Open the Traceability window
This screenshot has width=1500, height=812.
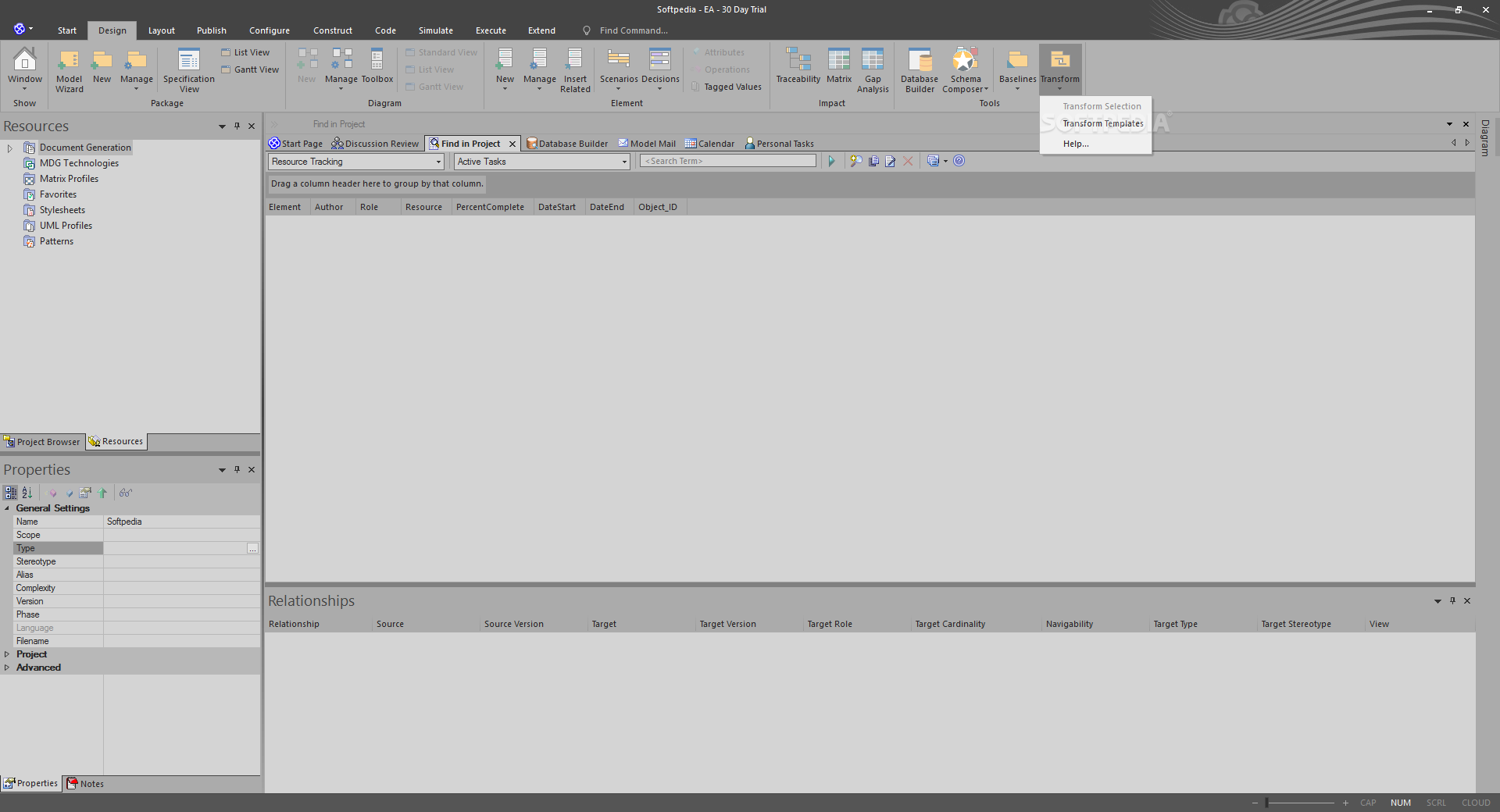coord(798,66)
